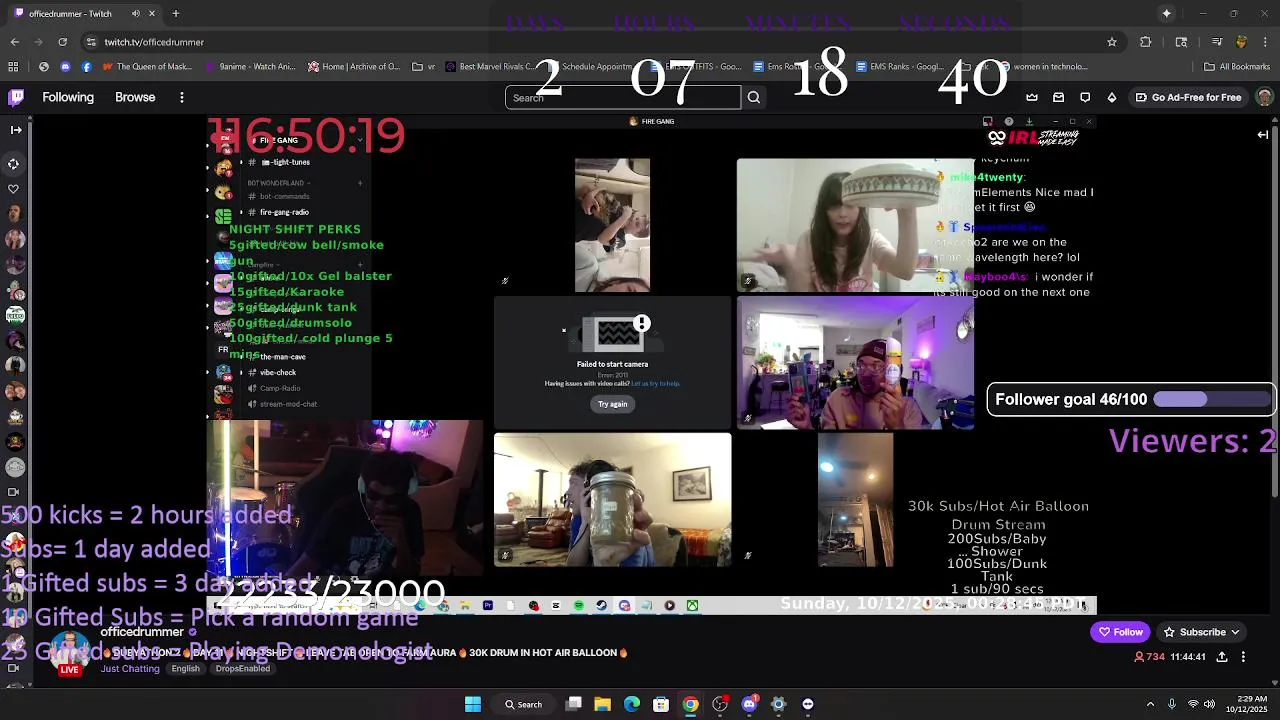
Task: Open Gemini sparkle icon in Chrome title bar
Action: 1166,14
